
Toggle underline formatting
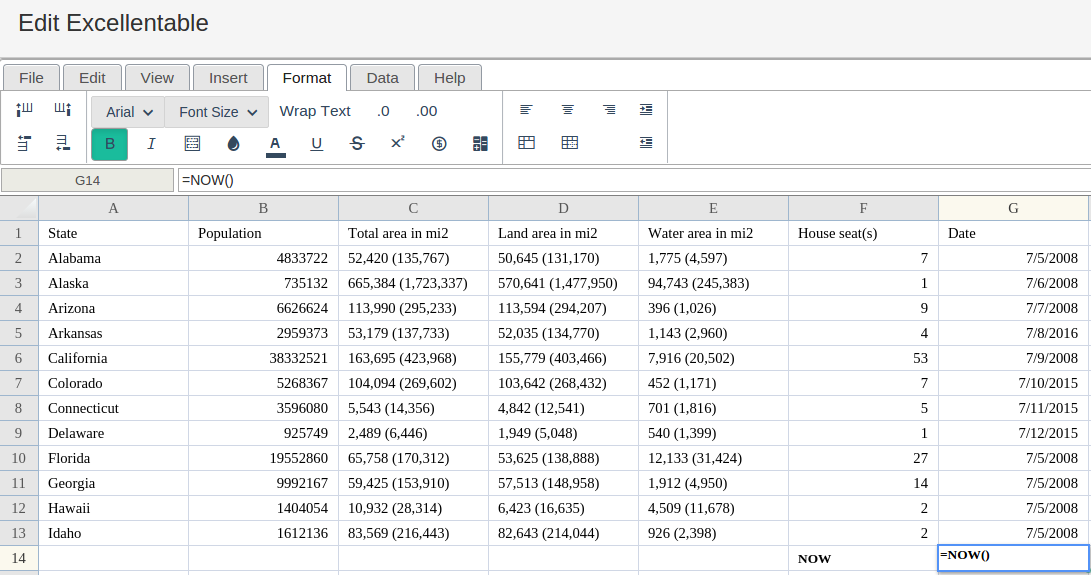click(x=317, y=144)
